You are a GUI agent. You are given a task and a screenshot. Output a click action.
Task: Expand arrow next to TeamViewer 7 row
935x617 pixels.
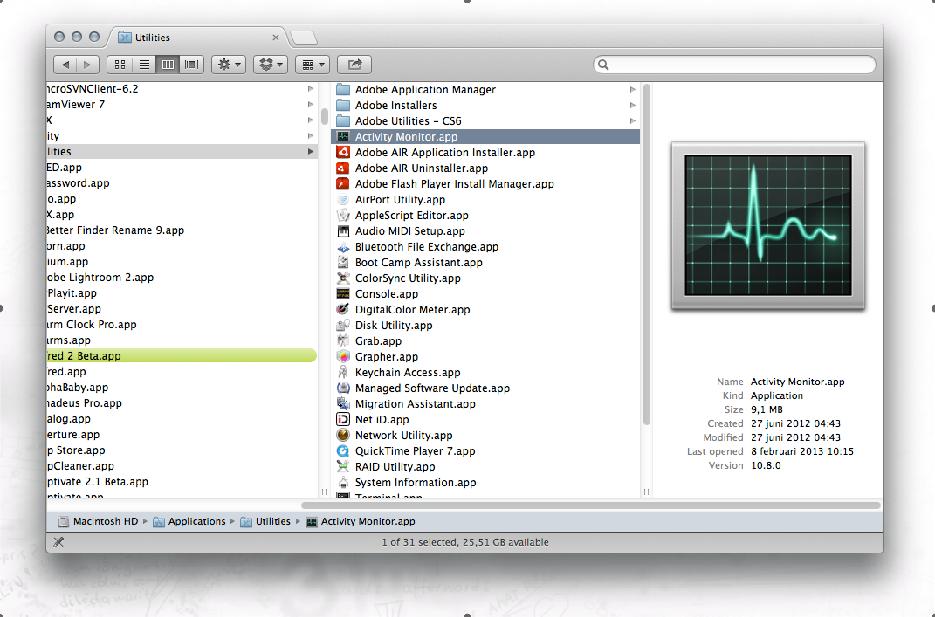coord(310,104)
